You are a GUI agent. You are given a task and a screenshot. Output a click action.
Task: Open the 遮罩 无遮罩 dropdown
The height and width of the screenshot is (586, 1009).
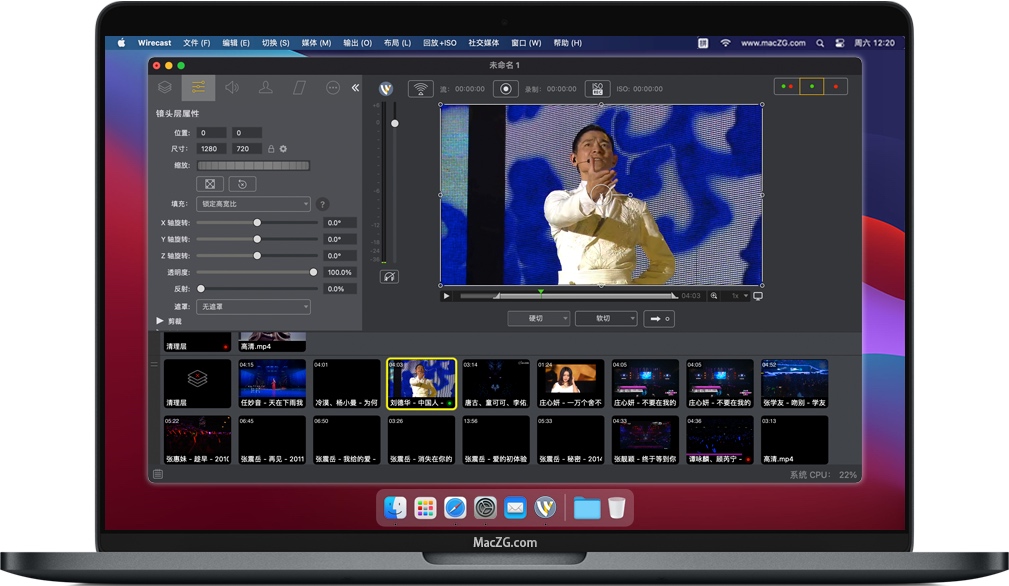[253, 306]
